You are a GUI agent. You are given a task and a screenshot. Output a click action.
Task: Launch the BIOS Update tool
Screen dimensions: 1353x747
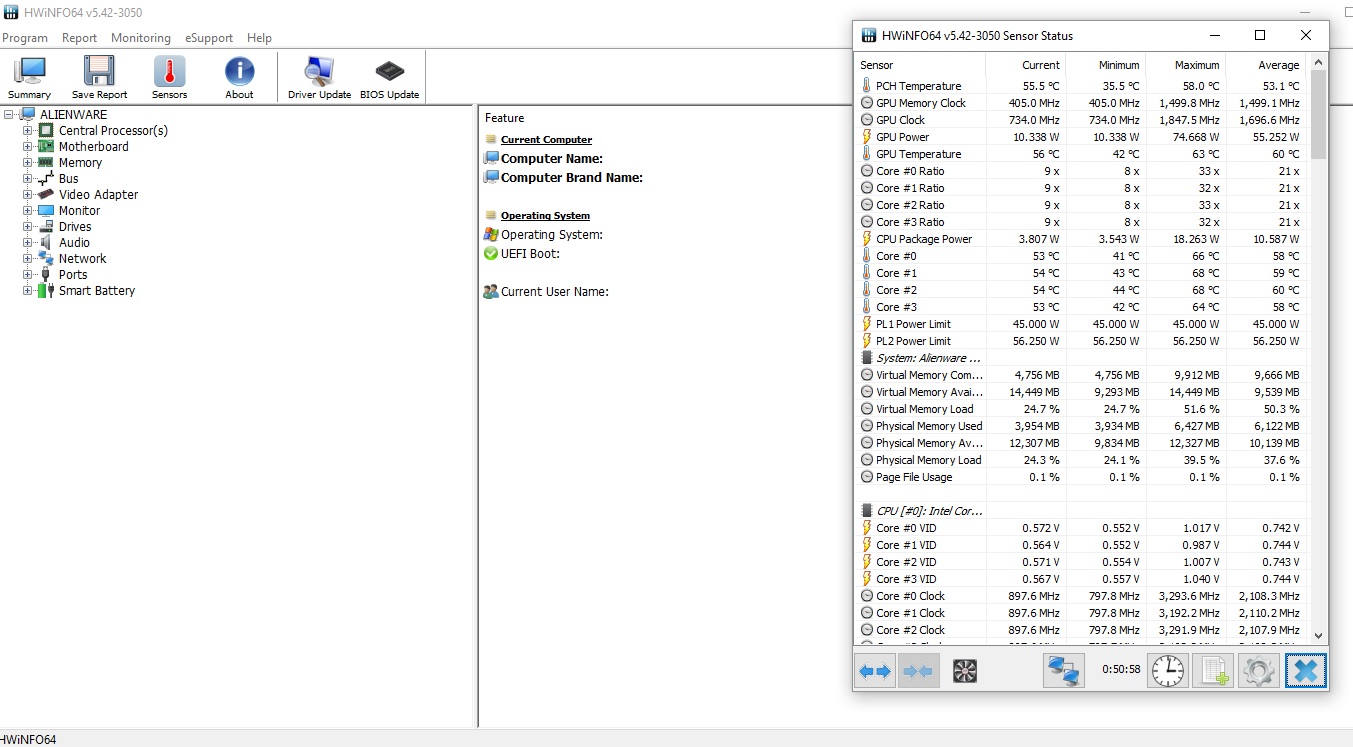point(389,77)
